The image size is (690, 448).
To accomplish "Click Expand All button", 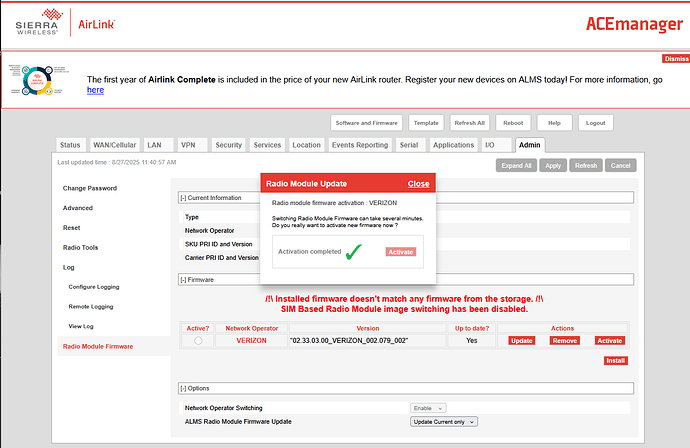I will click(x=516, y=165).
